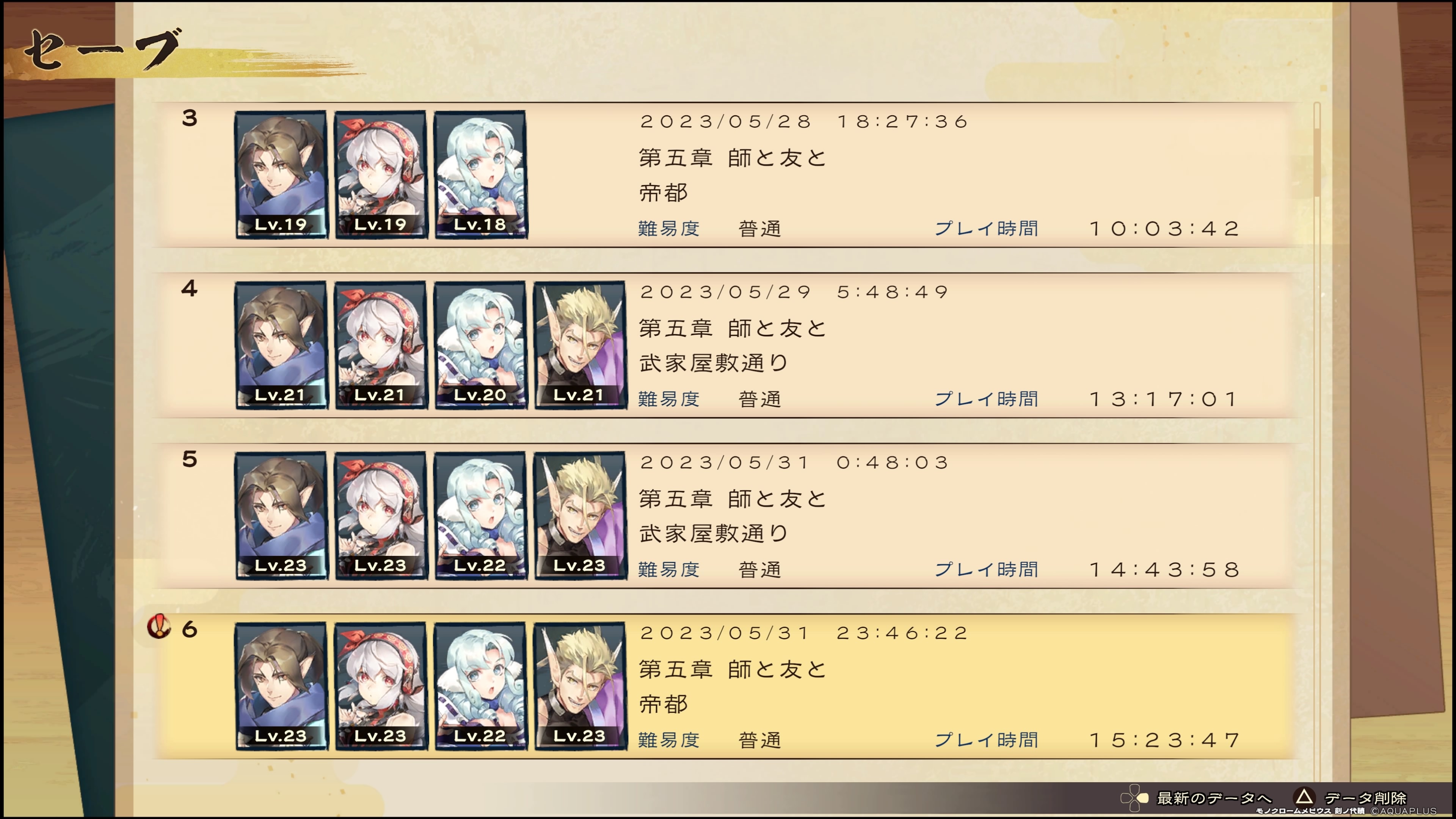
Task: Click the slot number 4 label
Action: [x=189, y=288]
